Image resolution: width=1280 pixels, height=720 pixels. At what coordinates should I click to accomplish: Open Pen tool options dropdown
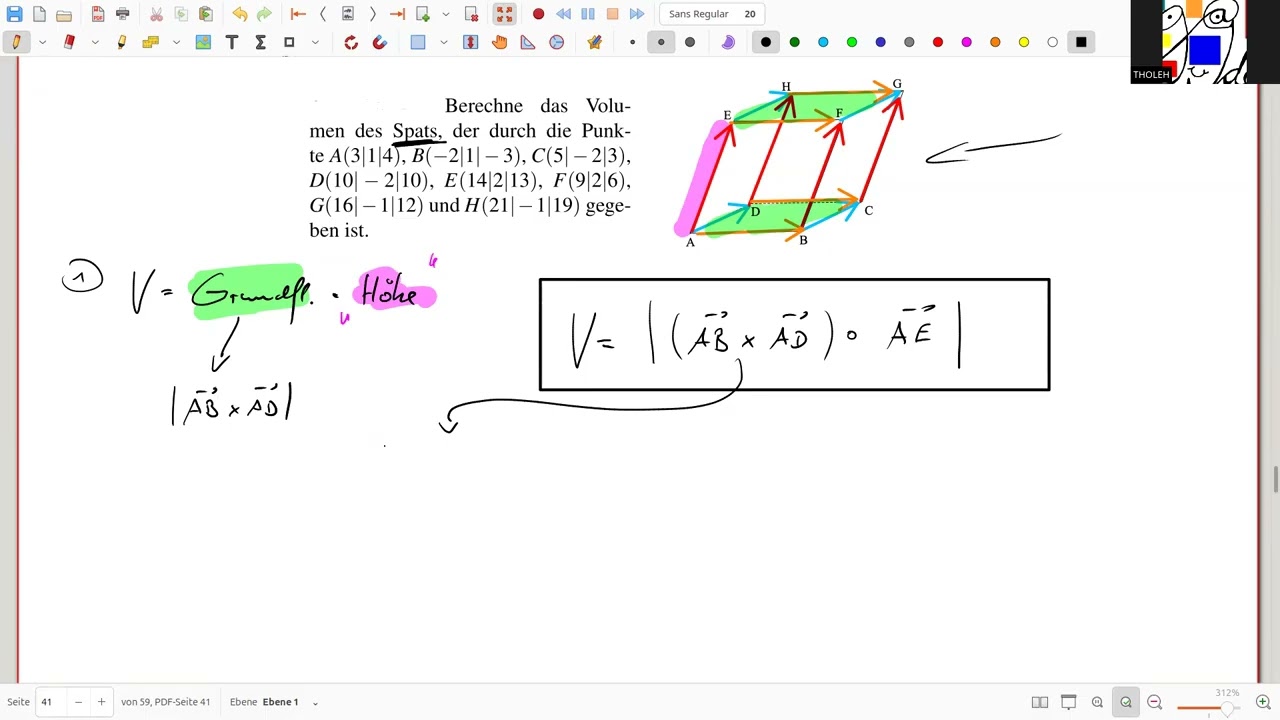pyautogui.click(x=42, y=42)
